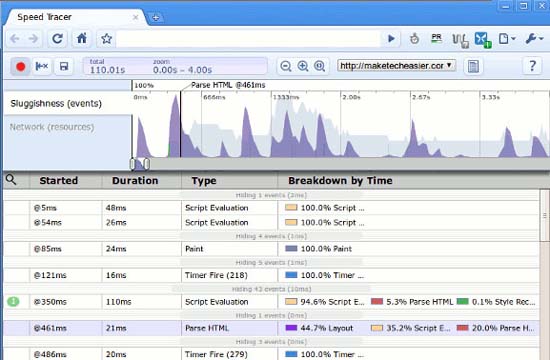This screenshot has width=550, height=360.
Task: Expand the hidden 42 events row
Action: (x=271, y=289)
